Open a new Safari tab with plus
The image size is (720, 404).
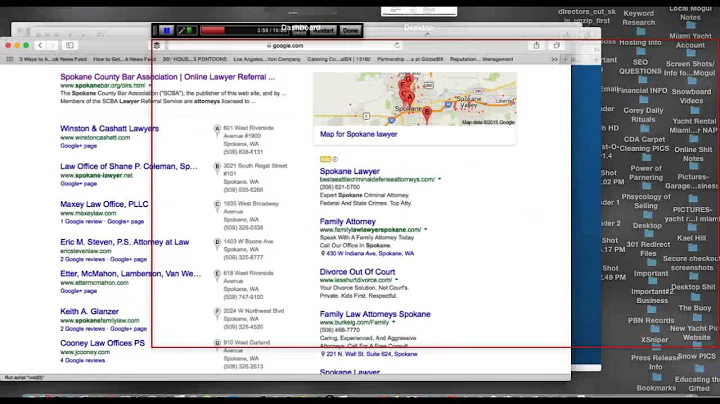click(565, 59)
